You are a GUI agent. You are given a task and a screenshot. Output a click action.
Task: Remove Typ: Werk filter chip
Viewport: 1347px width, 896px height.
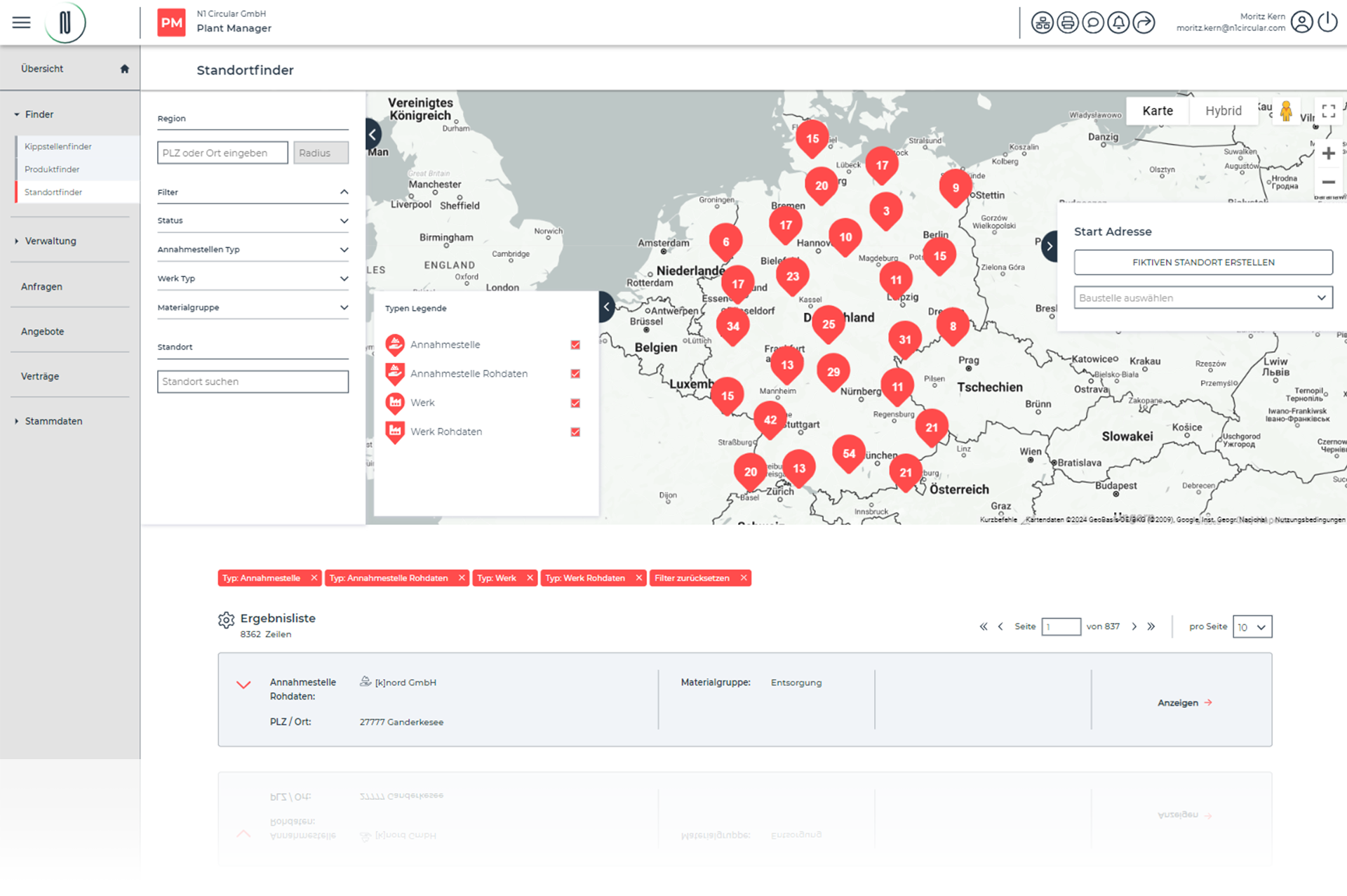pos(530,578)
